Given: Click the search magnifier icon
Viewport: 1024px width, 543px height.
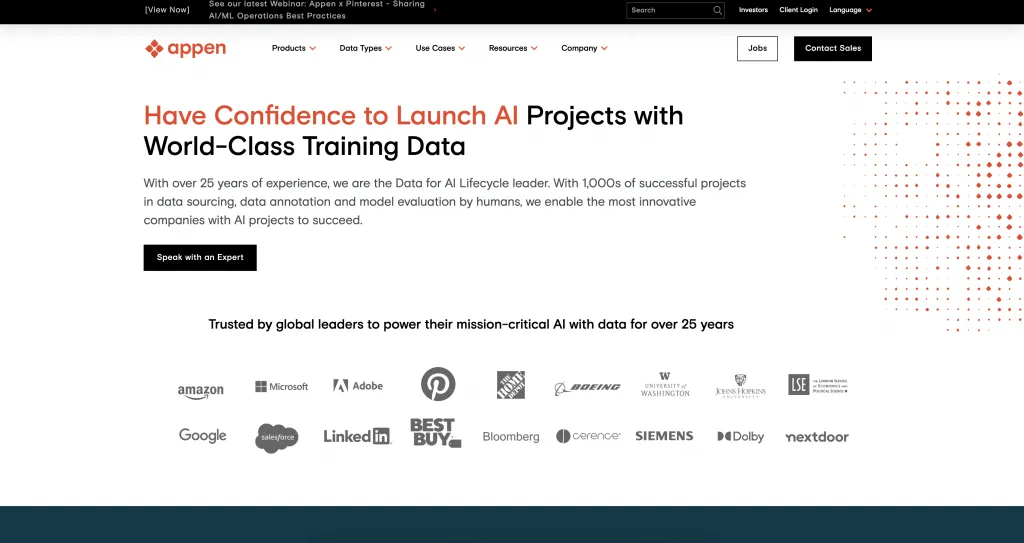Looking at the screenshot, I should coord(717,10).
